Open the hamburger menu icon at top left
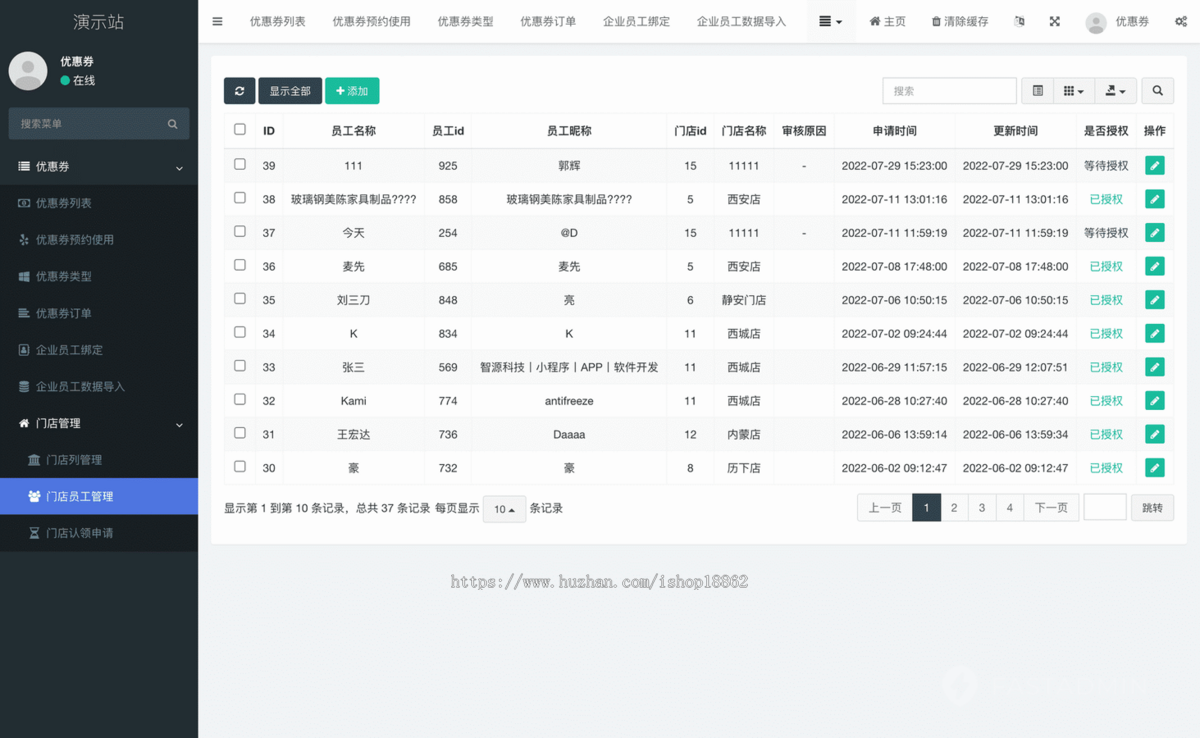Viewport: 1200px width, 738px height. point(217,20)
